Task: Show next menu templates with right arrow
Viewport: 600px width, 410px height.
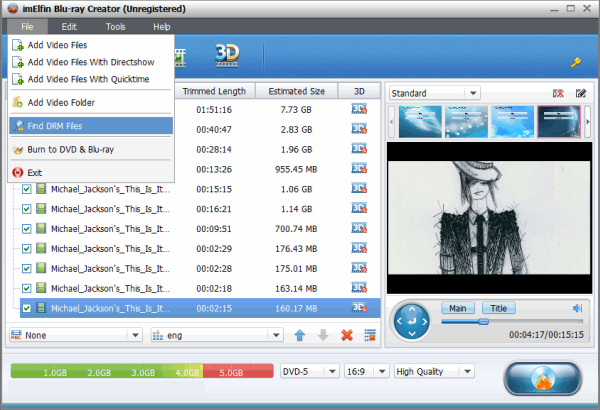Action: click(588, 122)
